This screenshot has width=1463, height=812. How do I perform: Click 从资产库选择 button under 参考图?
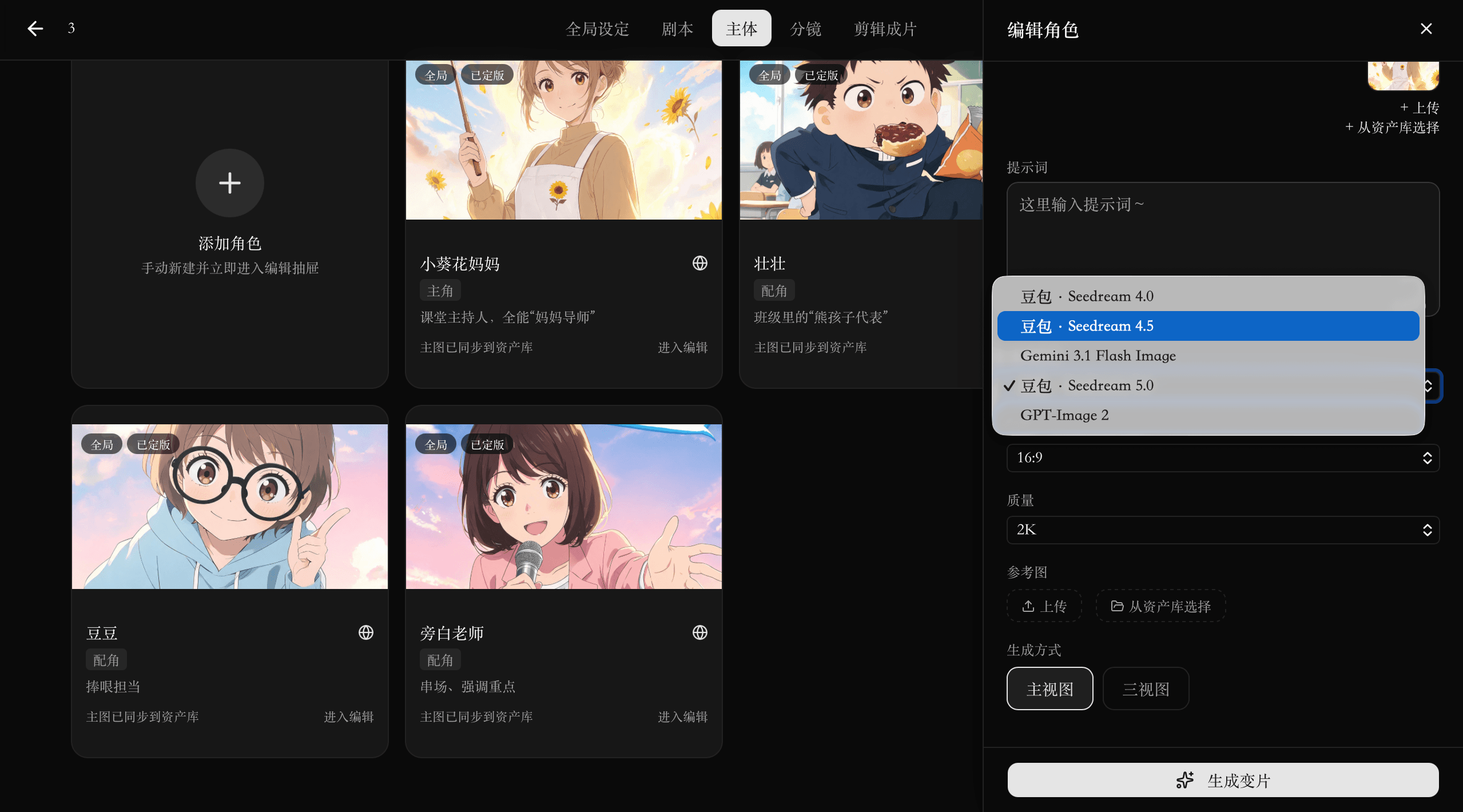click(1160, 606)
